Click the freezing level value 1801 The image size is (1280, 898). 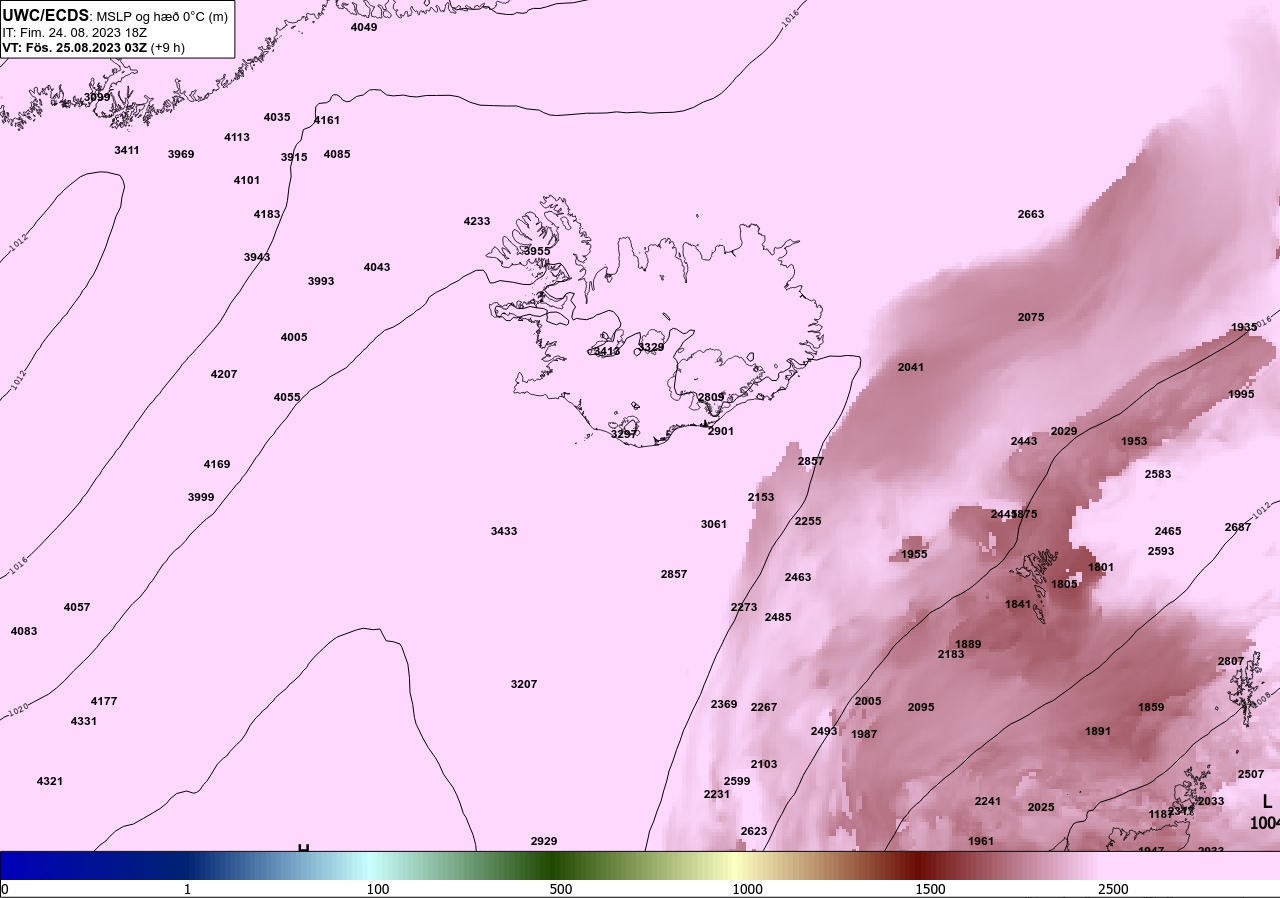(1101, 567)
